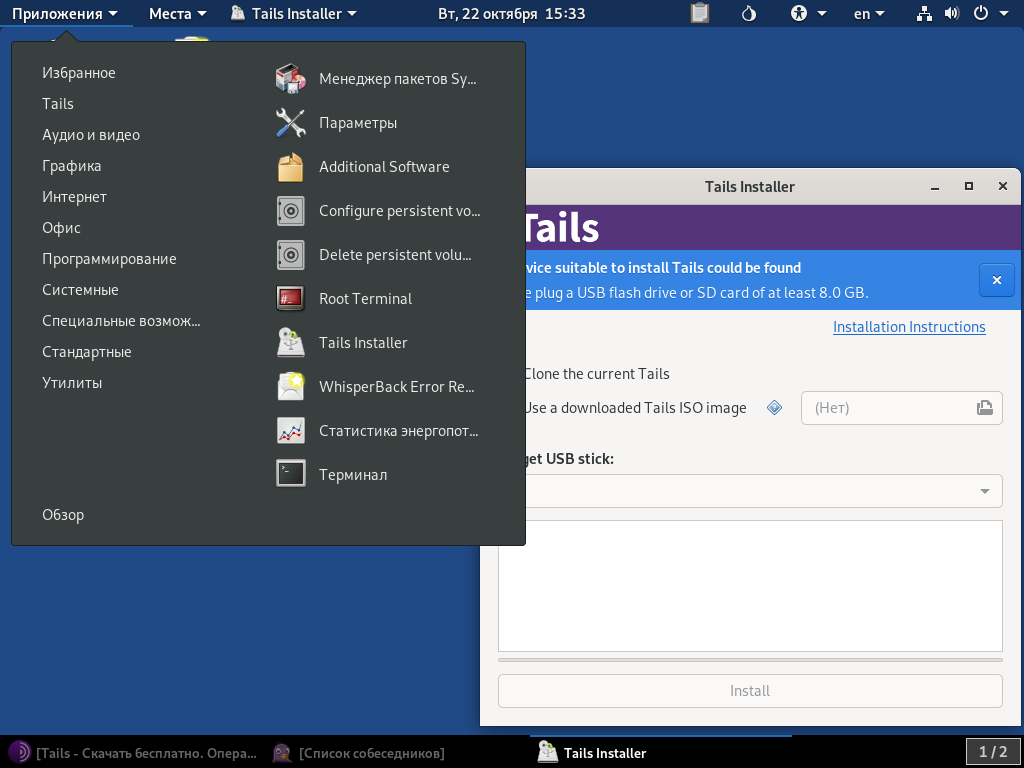Screen dimensions: 1024x768
Task: Open the en keyboard layout dropdown
Action: [869, 13]
